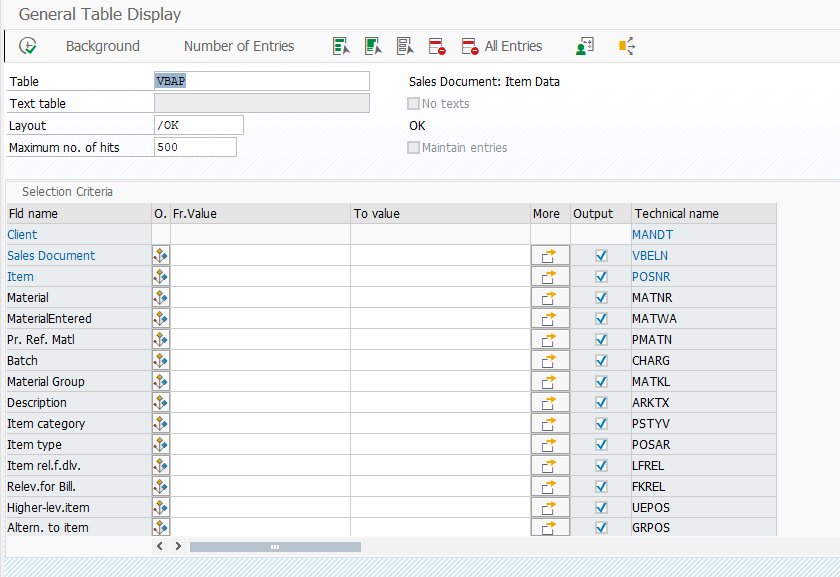
Task: Open user parameters via the person icon
Action: click(584, 45)
